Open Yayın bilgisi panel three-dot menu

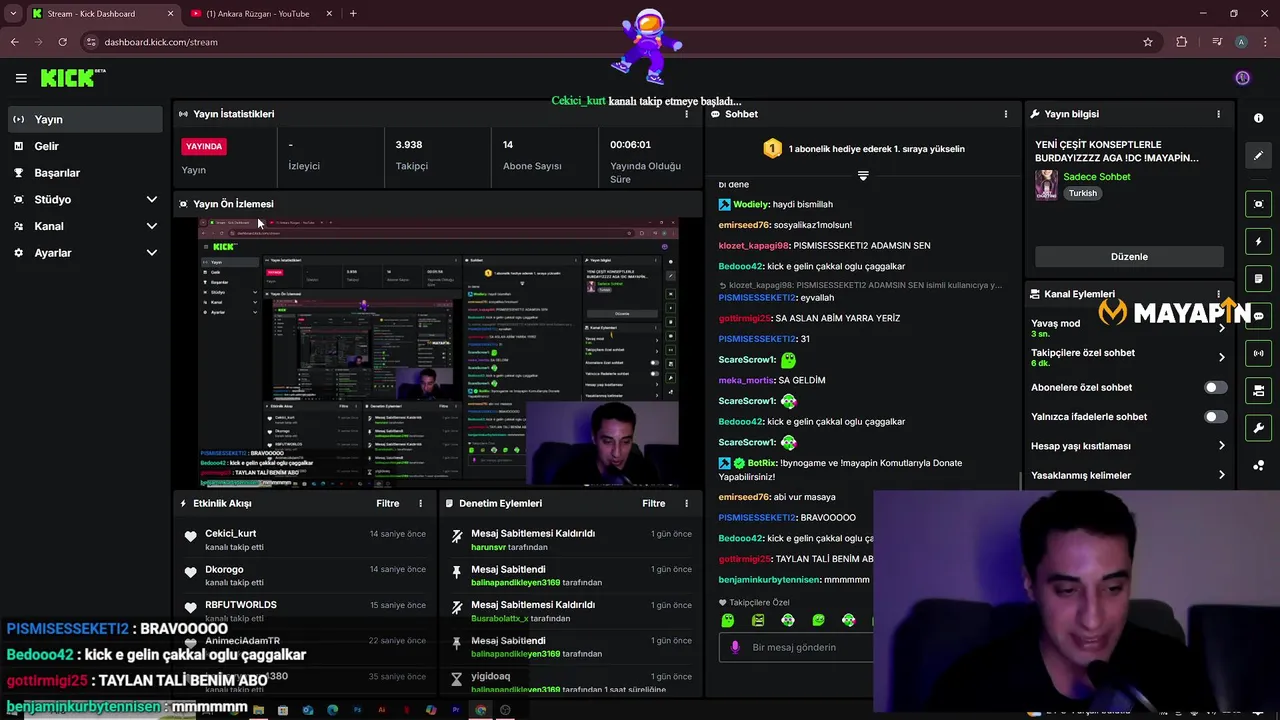click(x=1218, y=114)
